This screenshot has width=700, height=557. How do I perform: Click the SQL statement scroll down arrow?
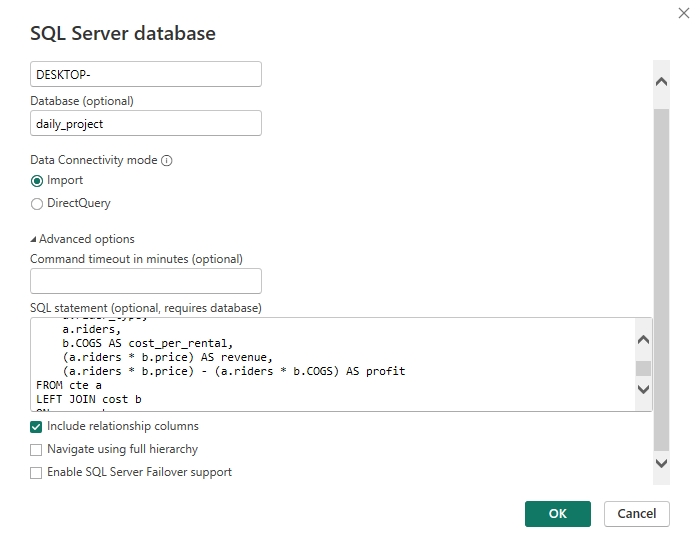click(x=643, y=389)
